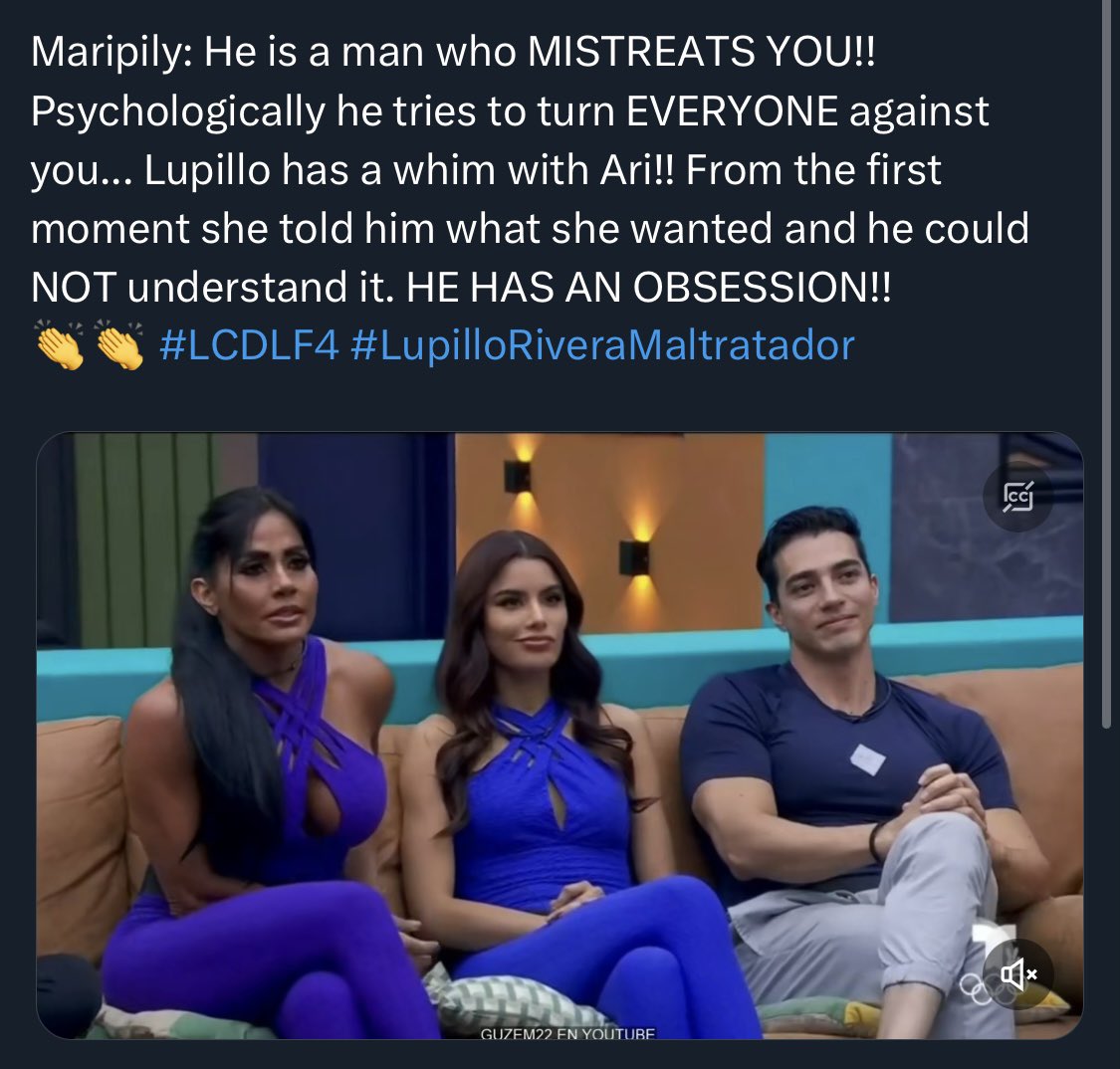
Task: Click the second clapping hands emoji
Action: (119, 345)
